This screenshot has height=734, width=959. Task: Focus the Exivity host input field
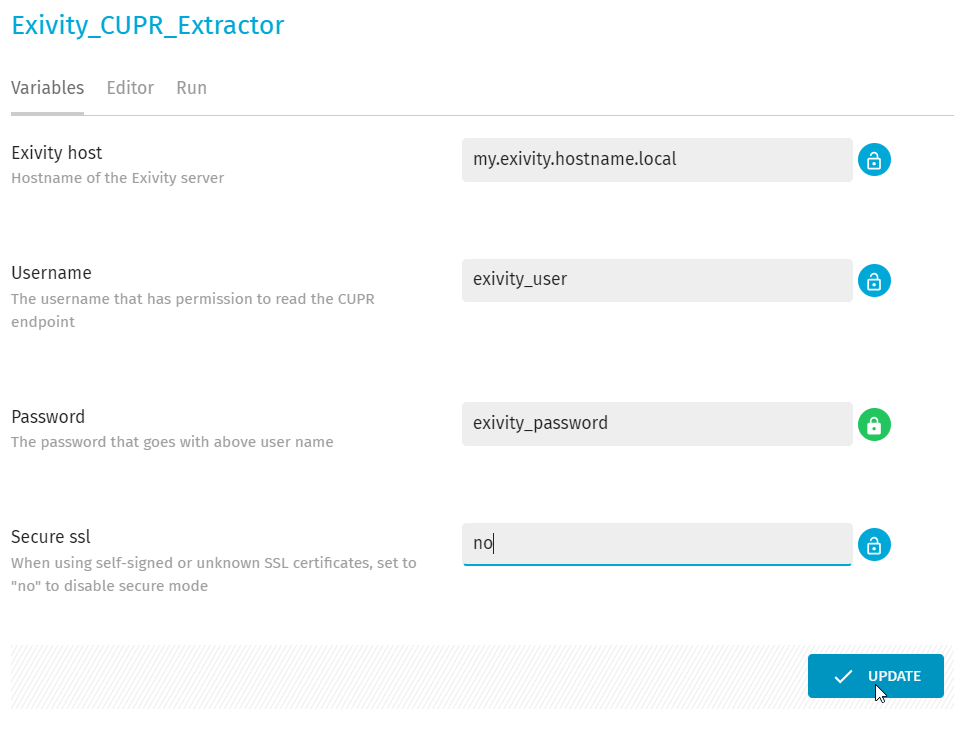click(x=657, y=160)
